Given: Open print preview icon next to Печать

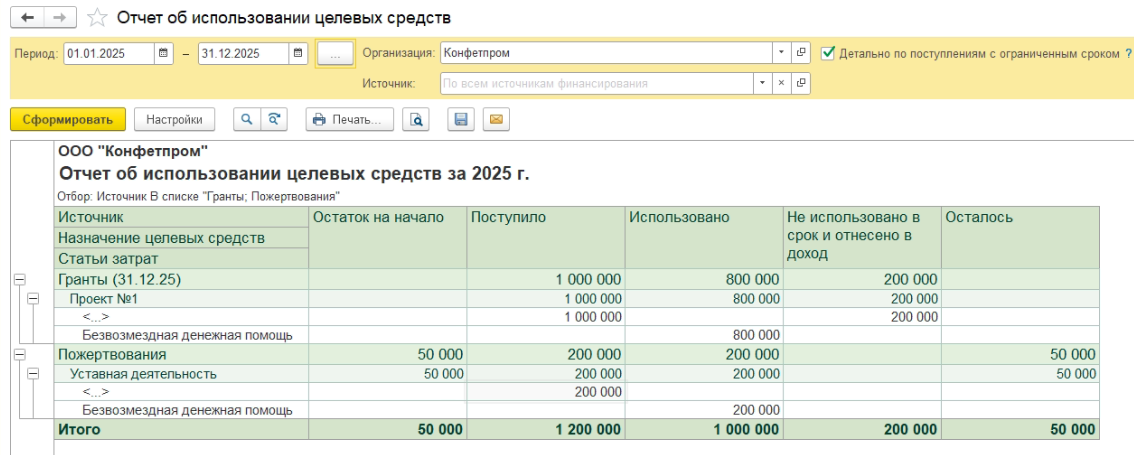Looking at the screenshot, I should coord(416,120).
